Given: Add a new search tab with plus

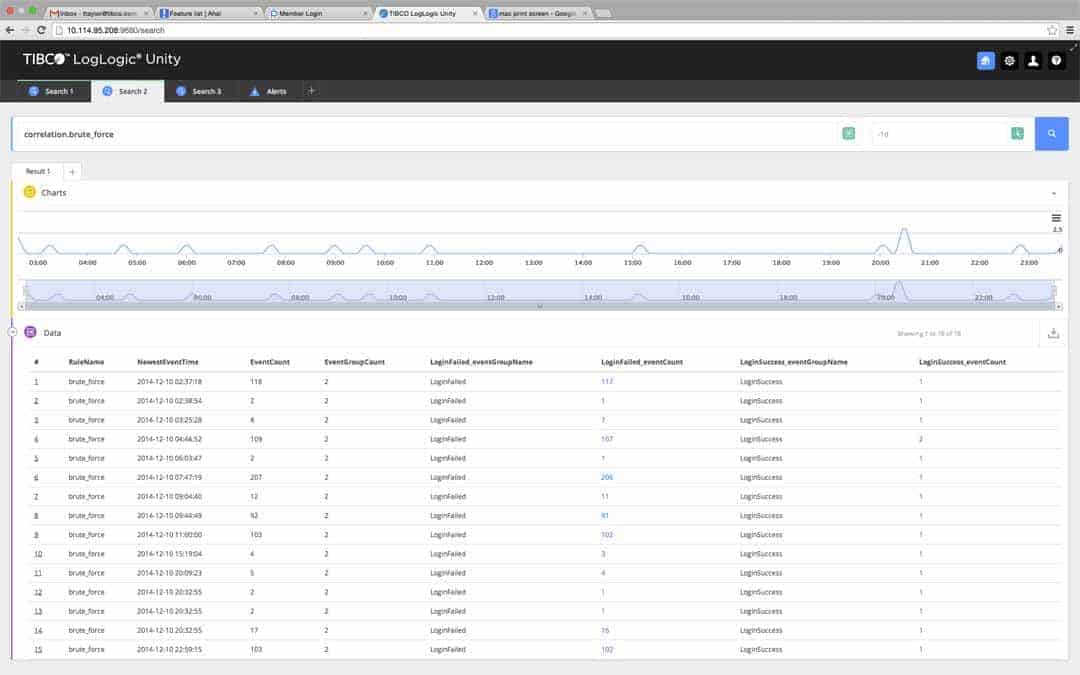Looking at the screenshot, I should tap(311, 91).
